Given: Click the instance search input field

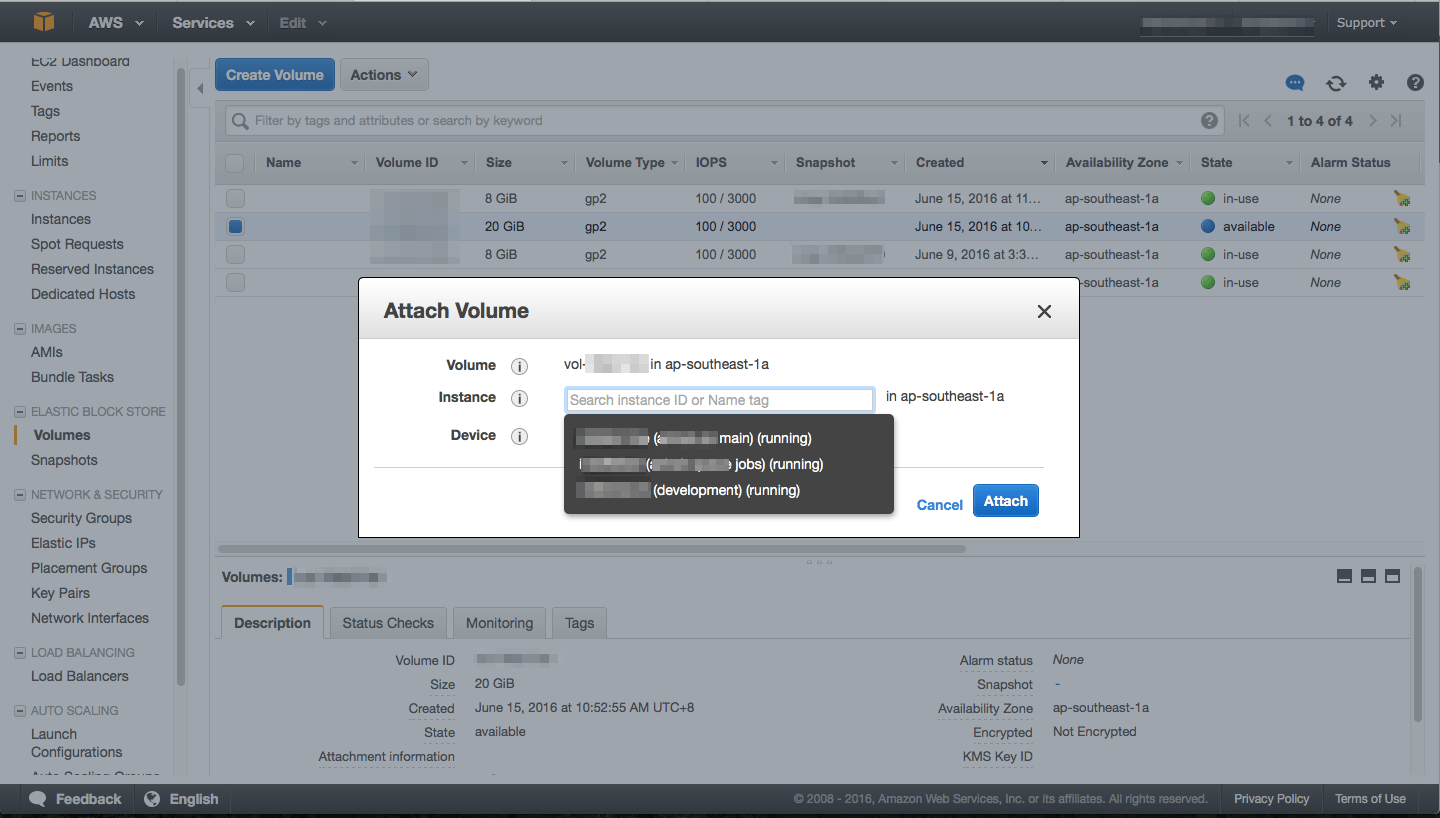Looking at the screenshot, I should tap(719, 399).
